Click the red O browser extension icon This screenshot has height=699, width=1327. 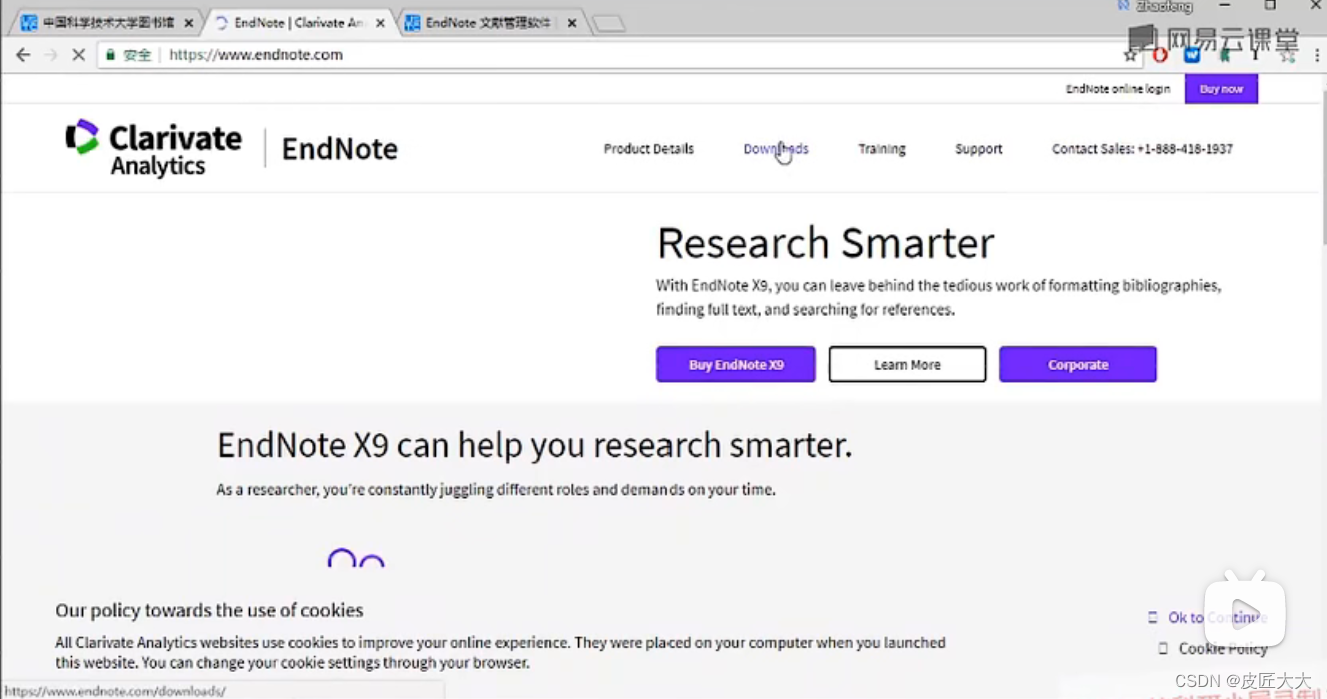(1160, 55)
